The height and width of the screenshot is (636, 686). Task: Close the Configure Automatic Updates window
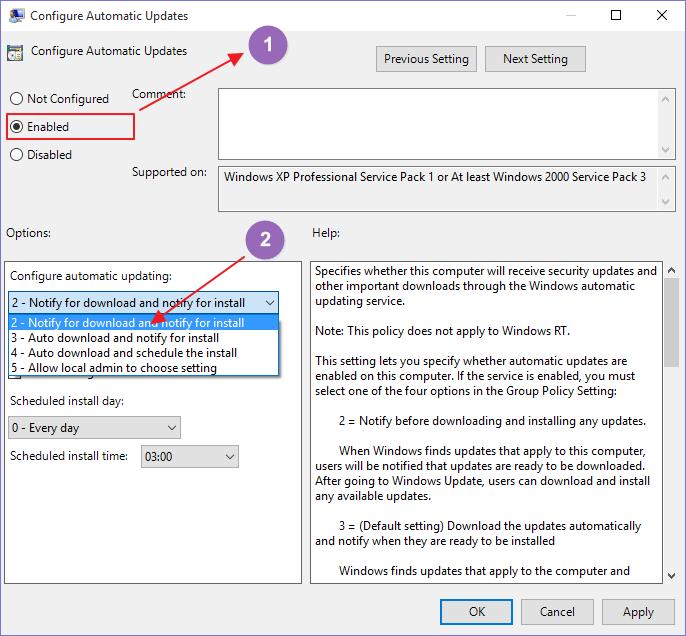coord(662,15)
